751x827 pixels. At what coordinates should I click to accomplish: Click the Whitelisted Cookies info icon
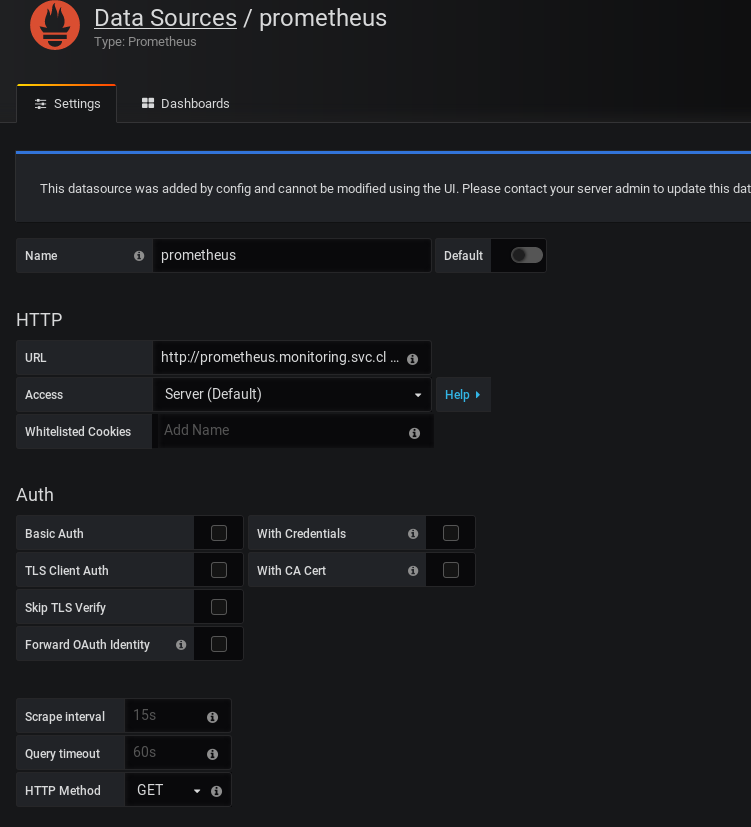point(415,433)
